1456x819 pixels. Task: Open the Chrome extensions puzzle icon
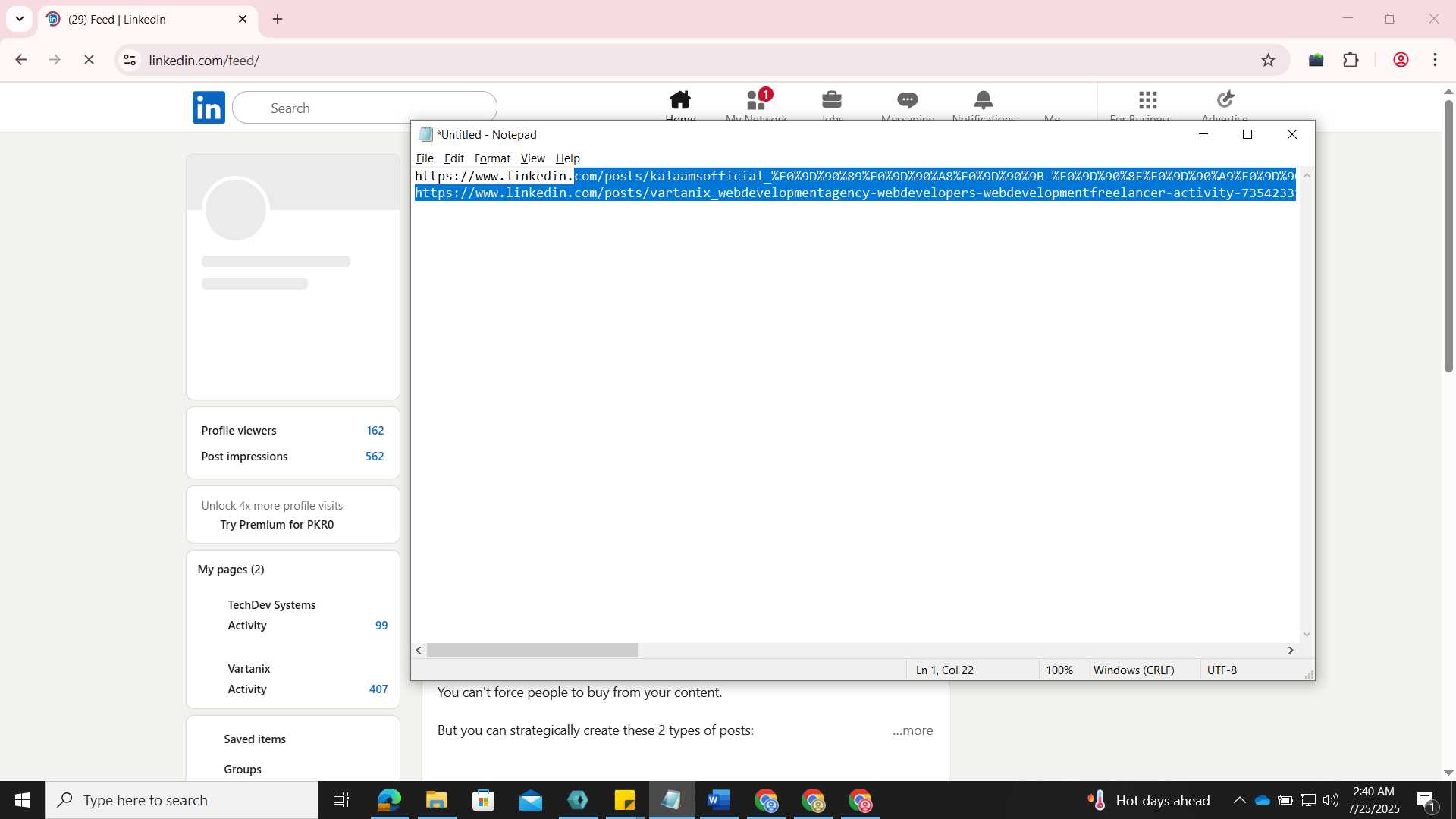pos(1351,60)
